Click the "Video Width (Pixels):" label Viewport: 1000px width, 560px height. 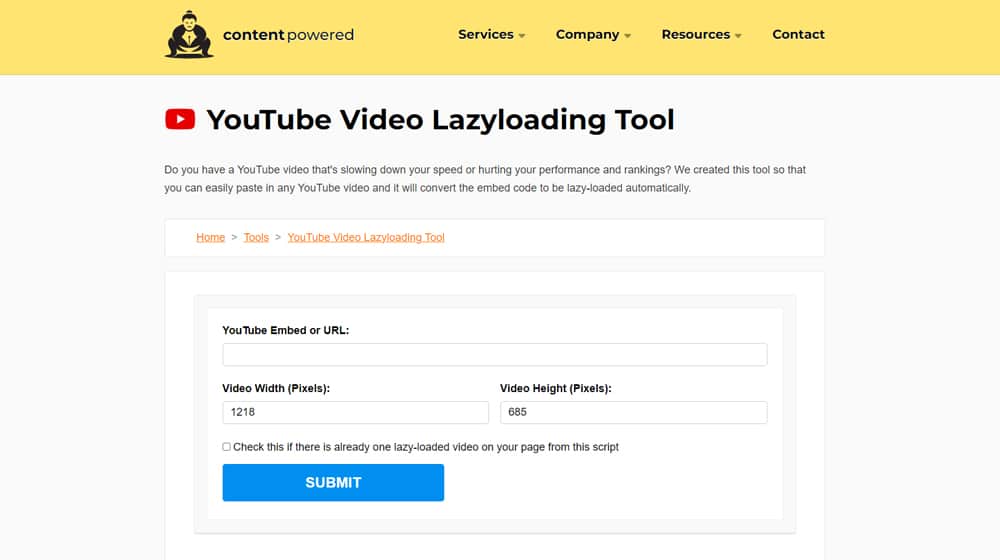(276, 388)
